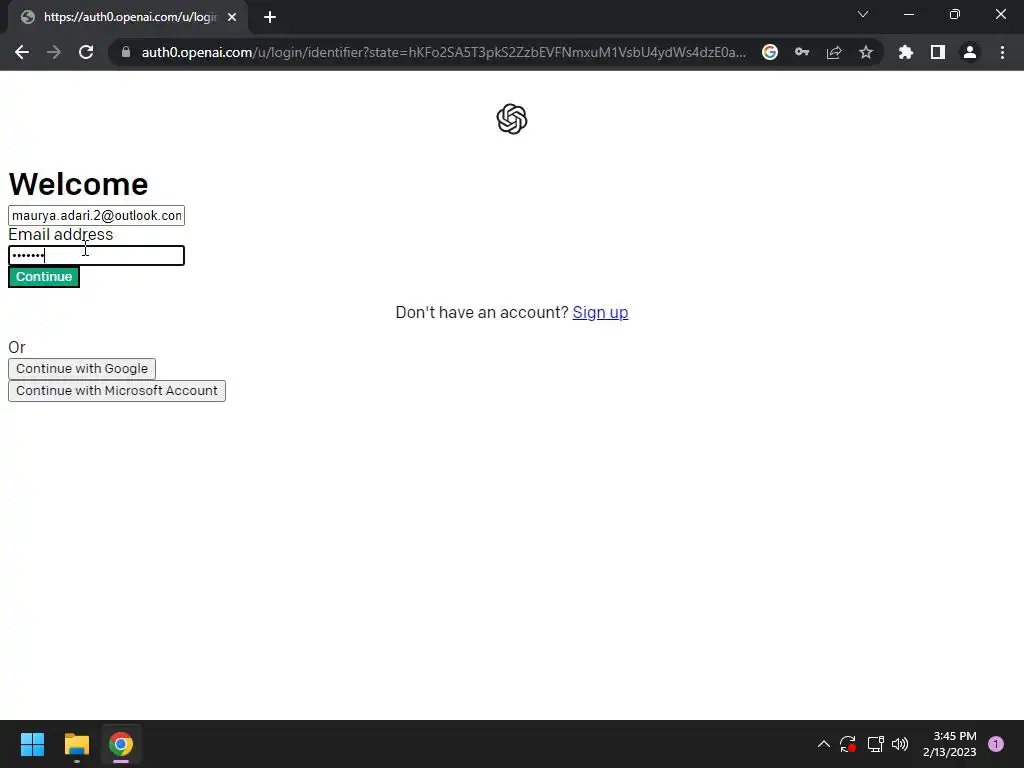The height and width of the screenshot is (768, 1024).
Task: Click the Welcome heading text
Action: (78, 184)
